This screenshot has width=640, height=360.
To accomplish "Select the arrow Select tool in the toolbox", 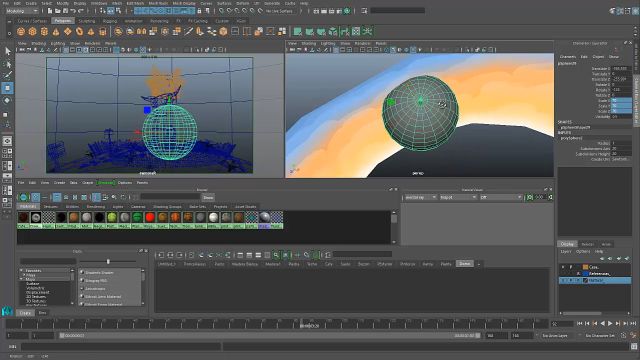I will [x=7, y=51].
